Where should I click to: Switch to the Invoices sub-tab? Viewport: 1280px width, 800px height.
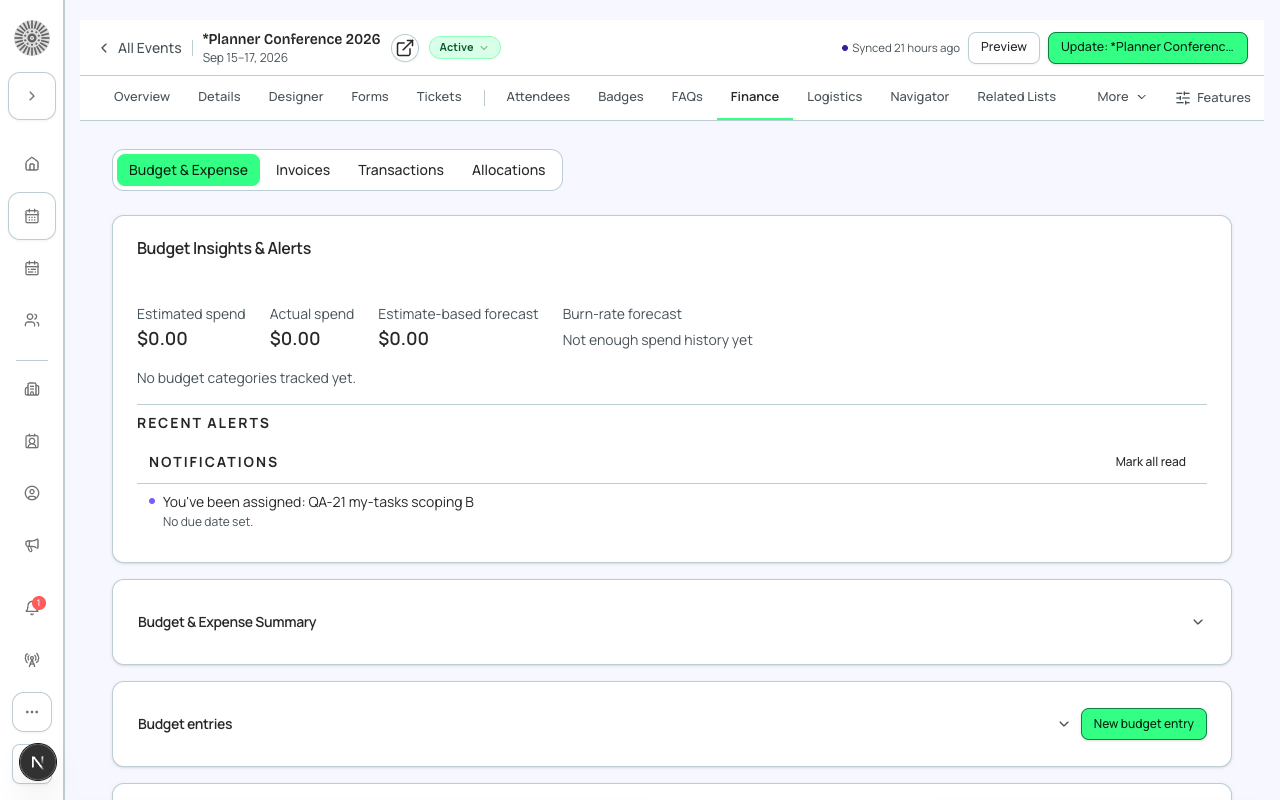tap(303, 170)
